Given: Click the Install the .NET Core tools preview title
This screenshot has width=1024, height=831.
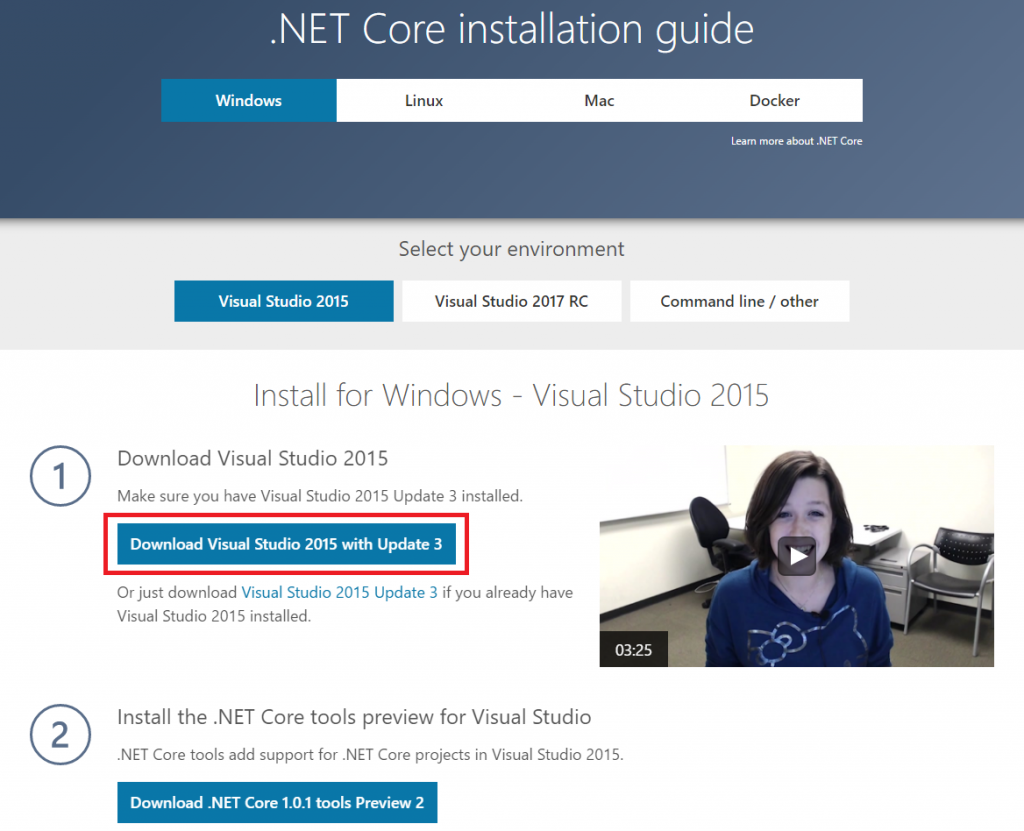Looking at the screenshot, I should (354, 717).
